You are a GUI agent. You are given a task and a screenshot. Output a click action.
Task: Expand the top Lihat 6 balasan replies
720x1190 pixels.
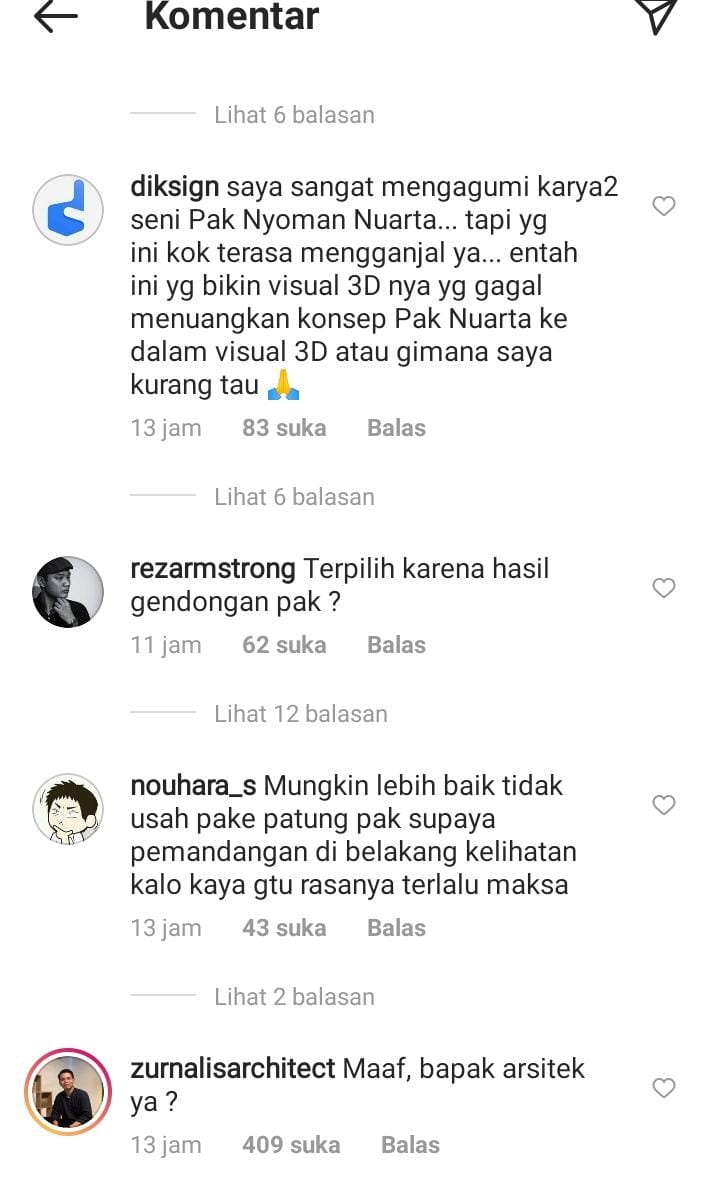[x=294, y=115]
